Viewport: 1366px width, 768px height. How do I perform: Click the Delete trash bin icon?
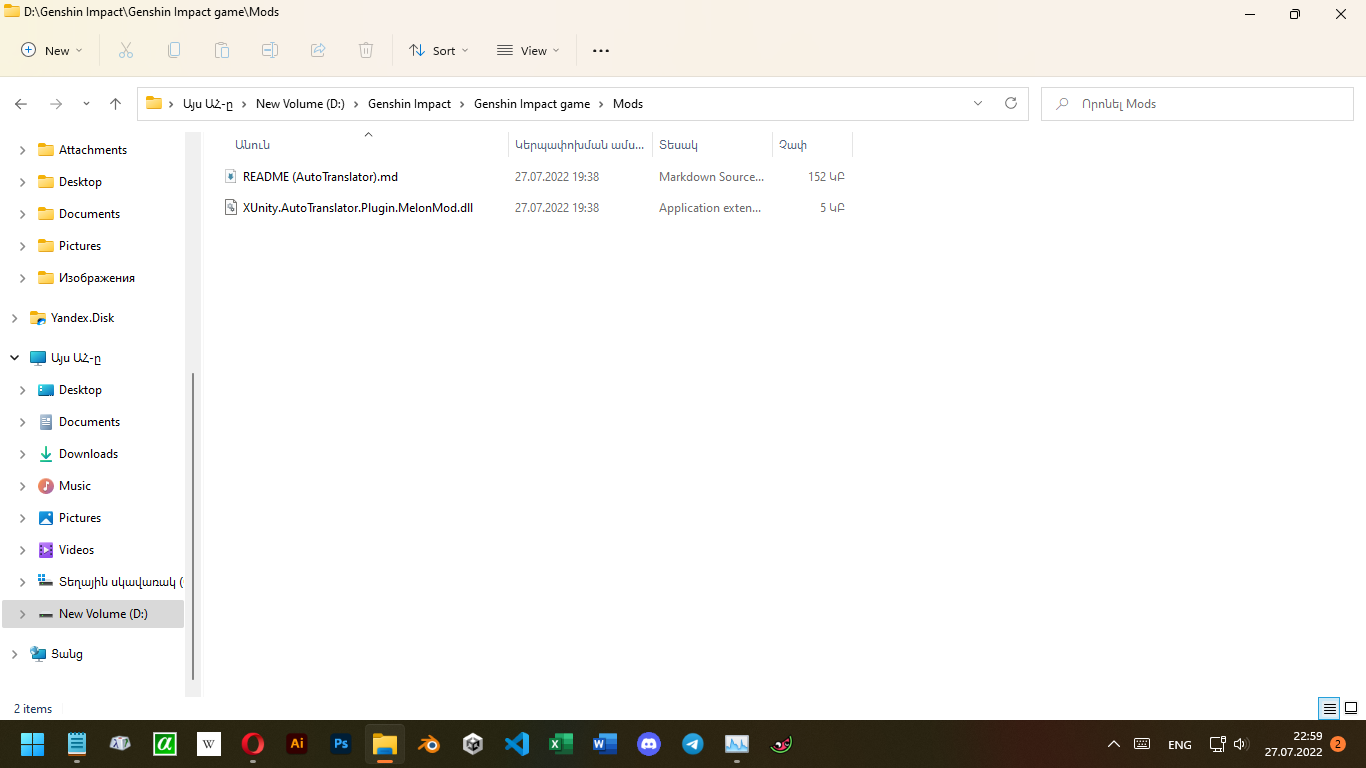tap(366, 50)
